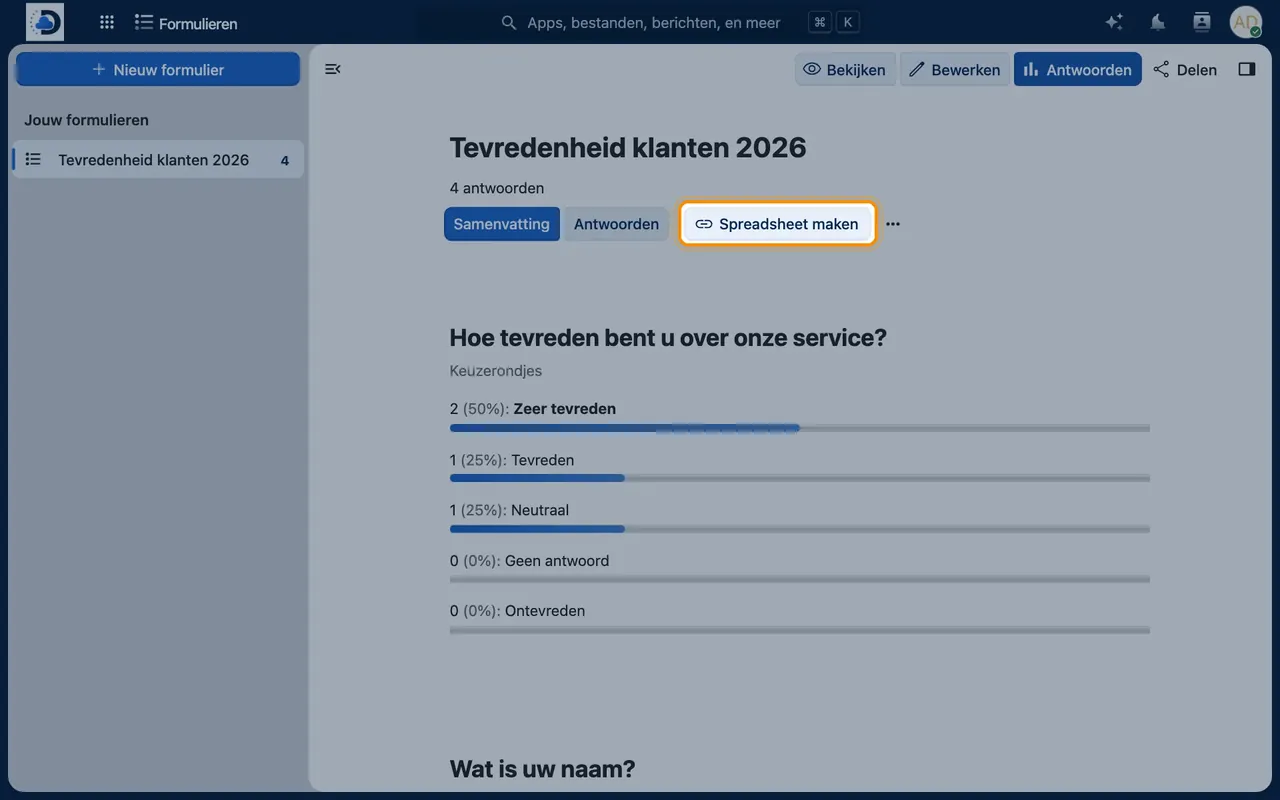Click the 'Ontevreden' result label

(545, 611)
